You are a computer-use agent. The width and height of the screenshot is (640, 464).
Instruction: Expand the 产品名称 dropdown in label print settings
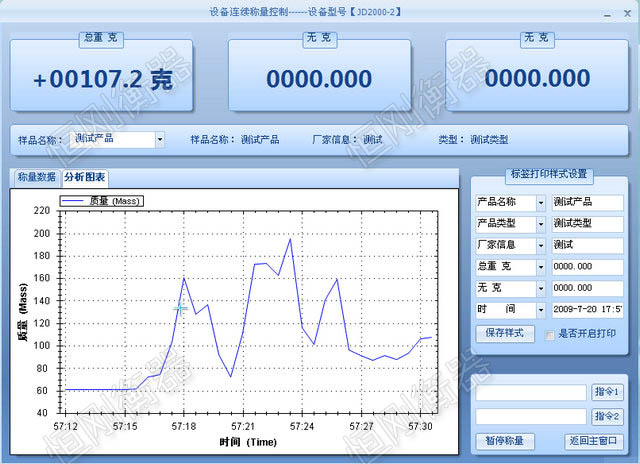[541, 202]
